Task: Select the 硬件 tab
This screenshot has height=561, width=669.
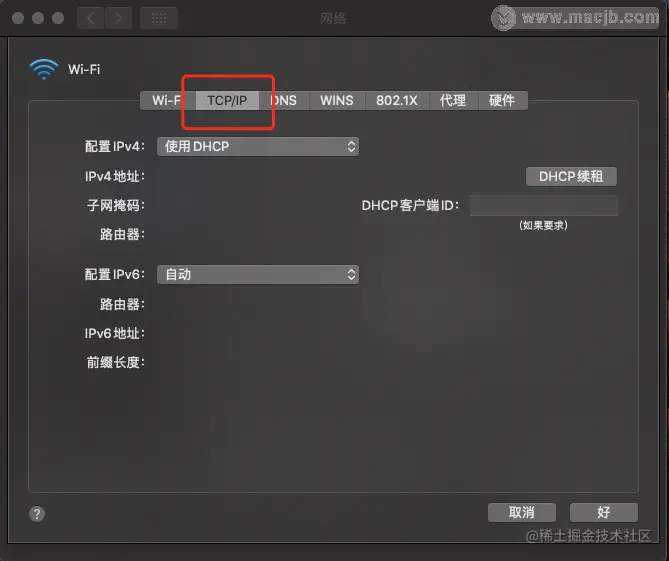Action: (x=502, y=101)
